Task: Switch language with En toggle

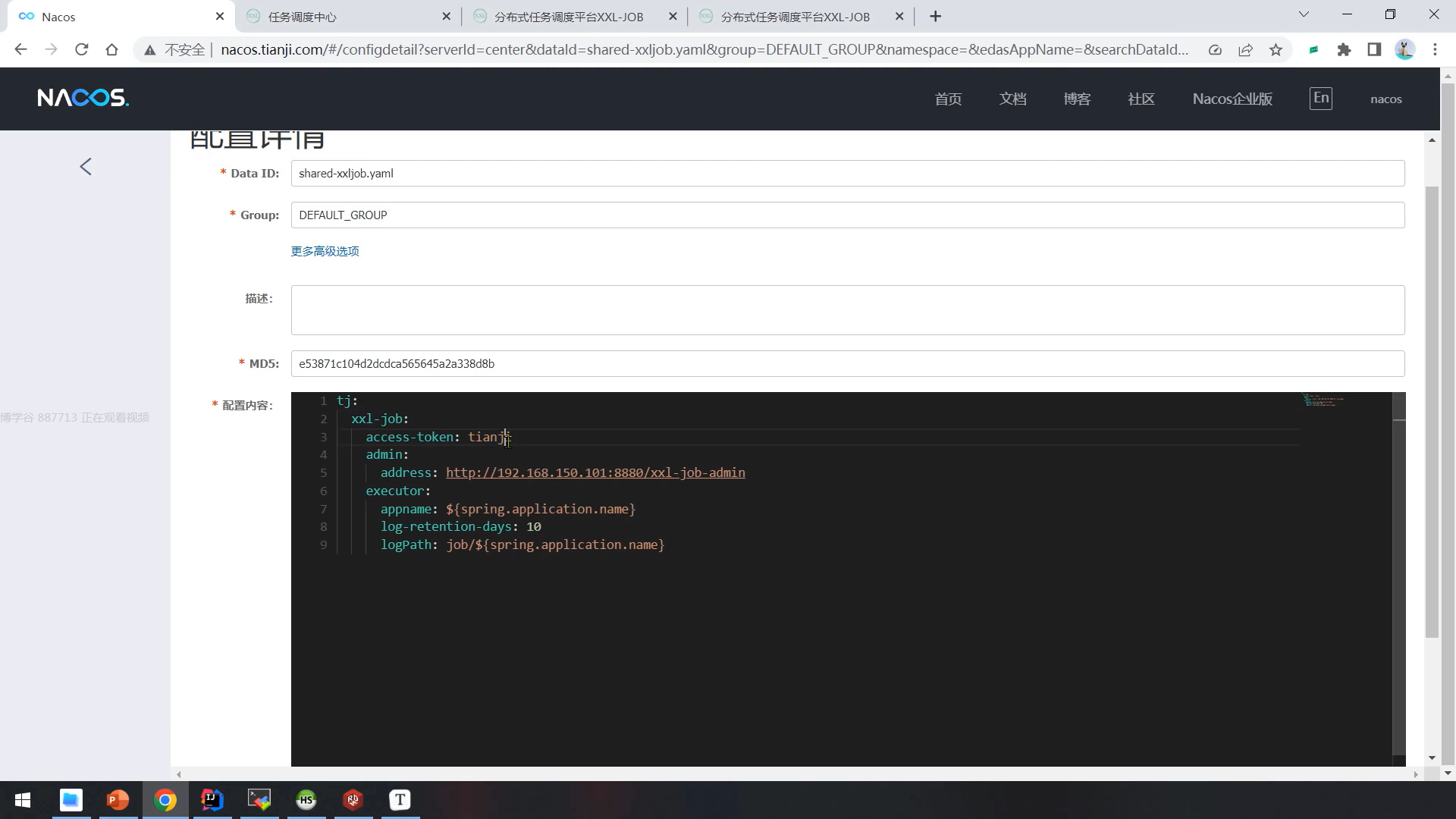Action: point(1320,98)
